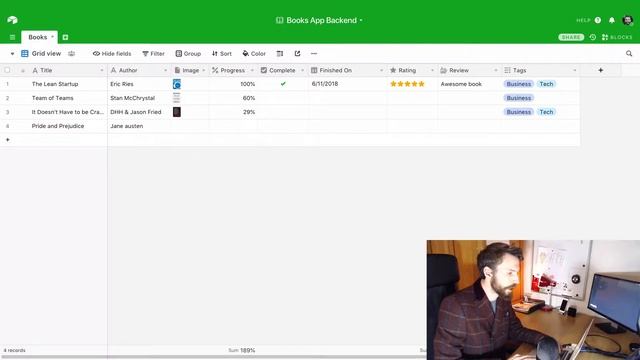Select the Pride and Prejudice title cell
The height and width of the screenshot is (360, 640).
click(x=58, y=126)
